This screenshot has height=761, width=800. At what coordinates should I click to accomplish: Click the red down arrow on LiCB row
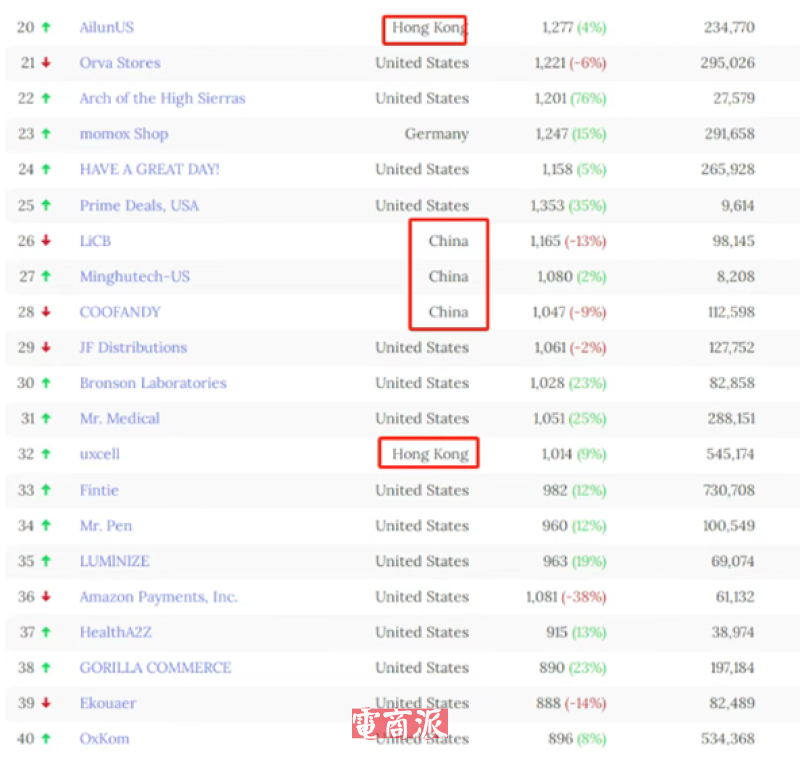(x=46, y=241)
